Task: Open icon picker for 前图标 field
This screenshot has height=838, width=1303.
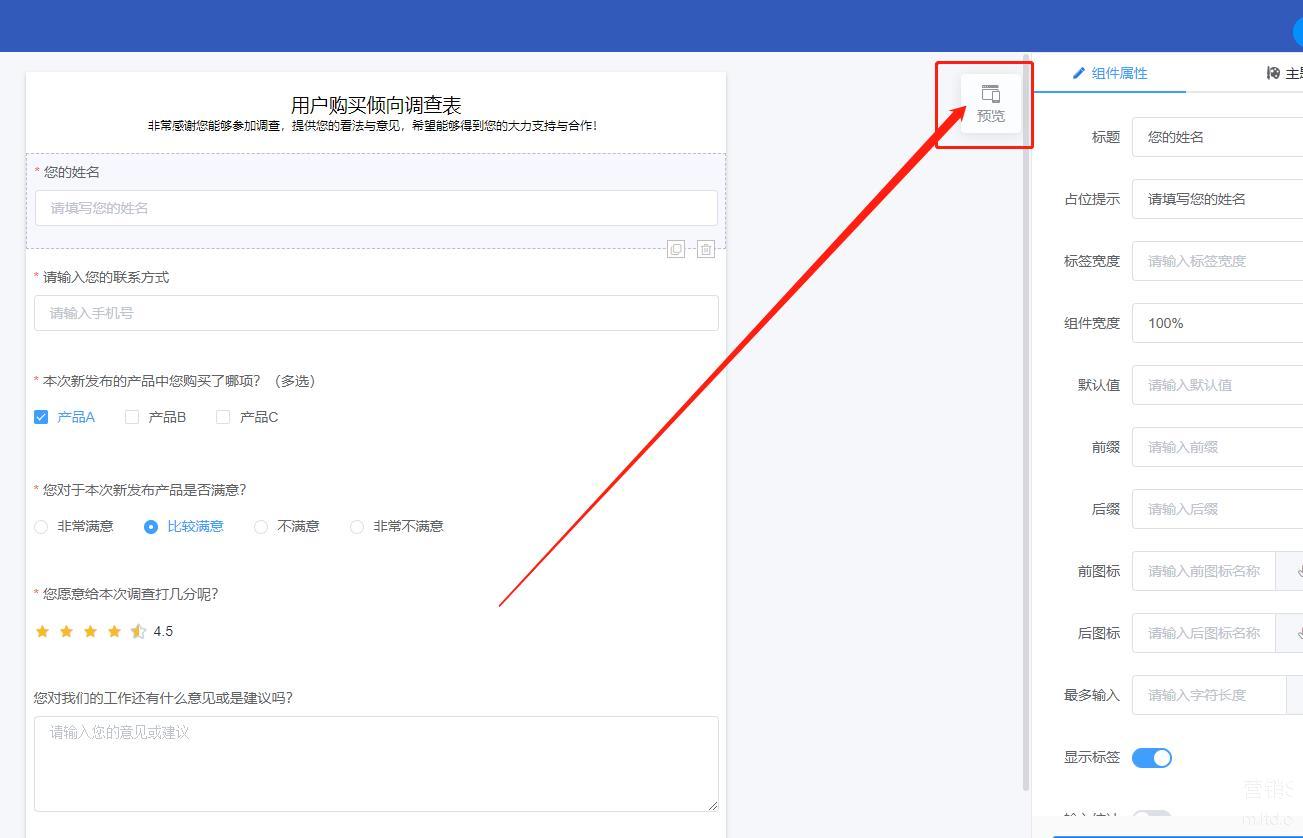Action: (1294, 571)
